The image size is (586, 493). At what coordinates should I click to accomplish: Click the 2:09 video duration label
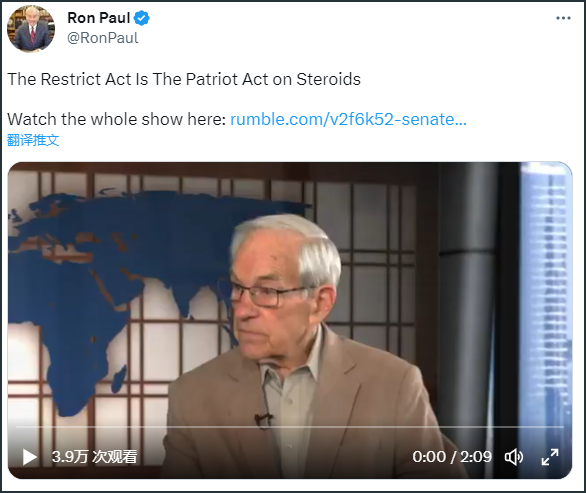[x=476, y=457]
